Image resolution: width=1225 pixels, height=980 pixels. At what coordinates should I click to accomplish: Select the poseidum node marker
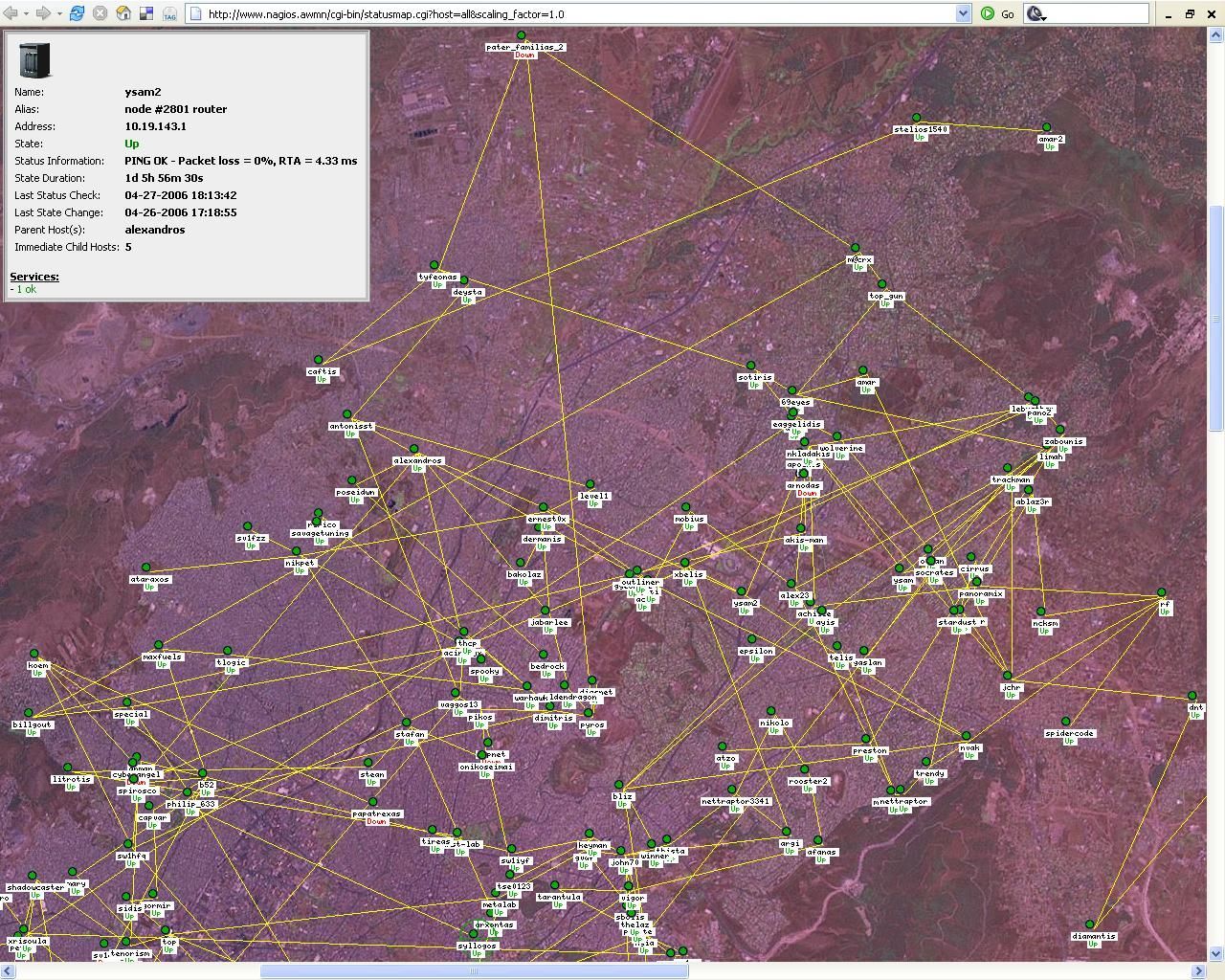click(x=352, y=480)
